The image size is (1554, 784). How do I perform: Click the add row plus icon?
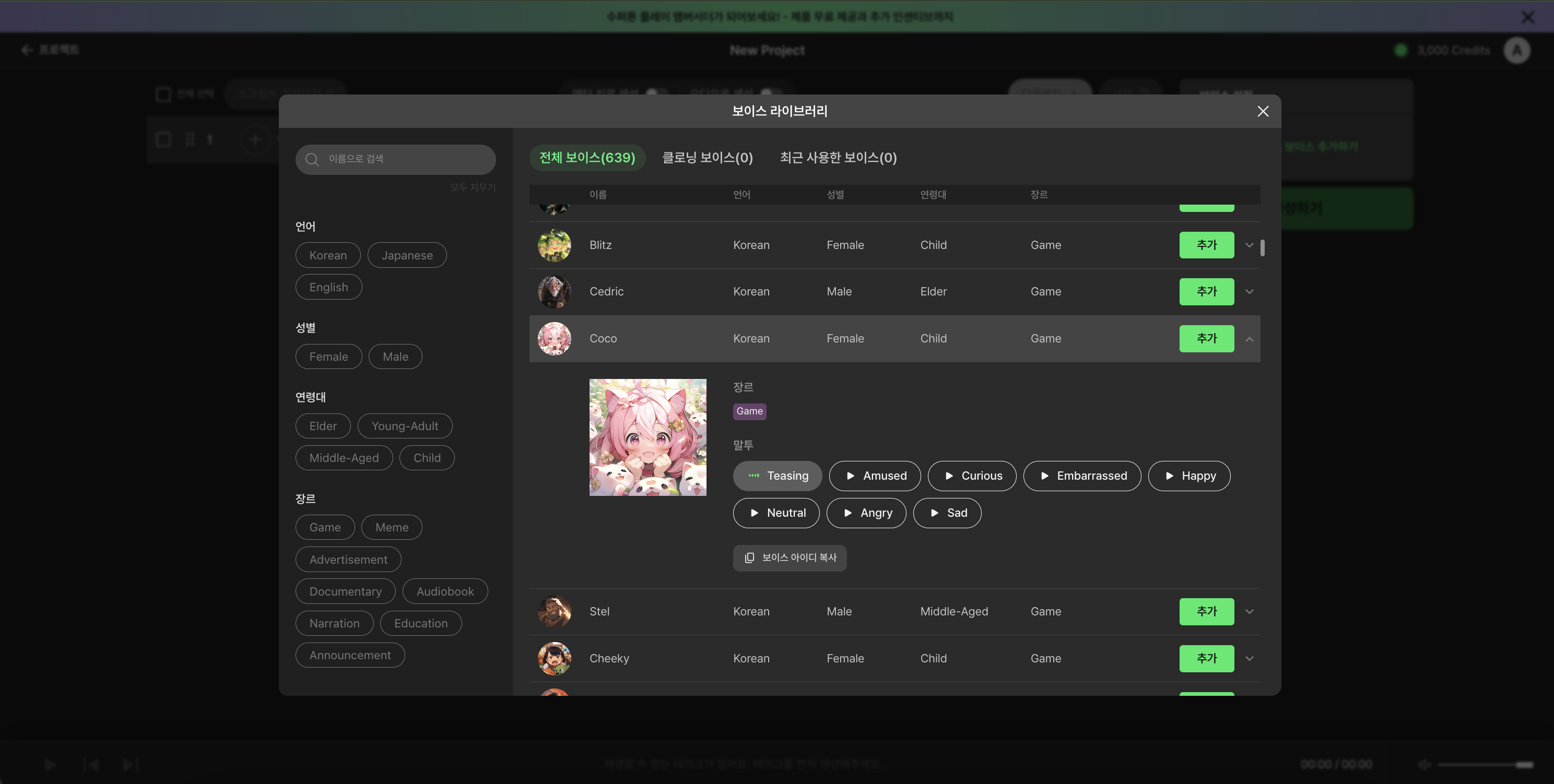(255, 140)
